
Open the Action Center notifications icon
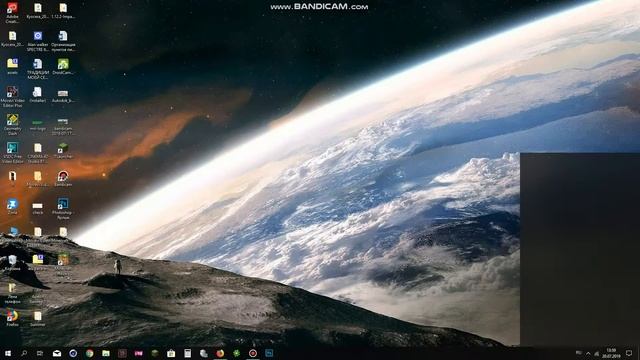tap(629, 353)
